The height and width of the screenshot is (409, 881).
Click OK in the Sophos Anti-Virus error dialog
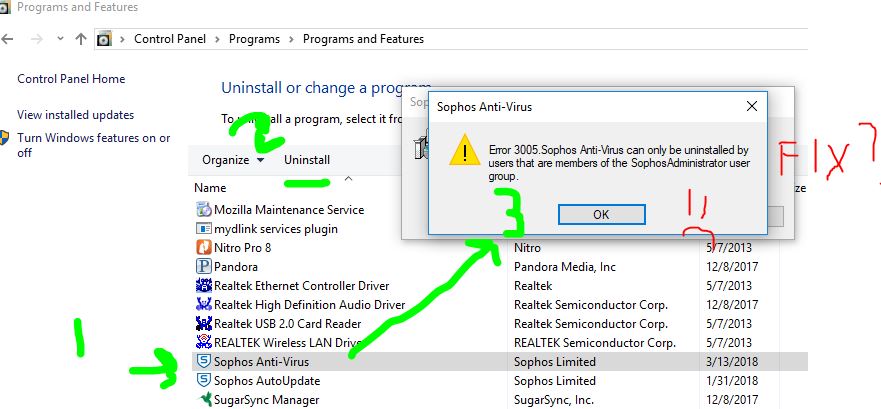pyautogui.click(x=601, y=215)
